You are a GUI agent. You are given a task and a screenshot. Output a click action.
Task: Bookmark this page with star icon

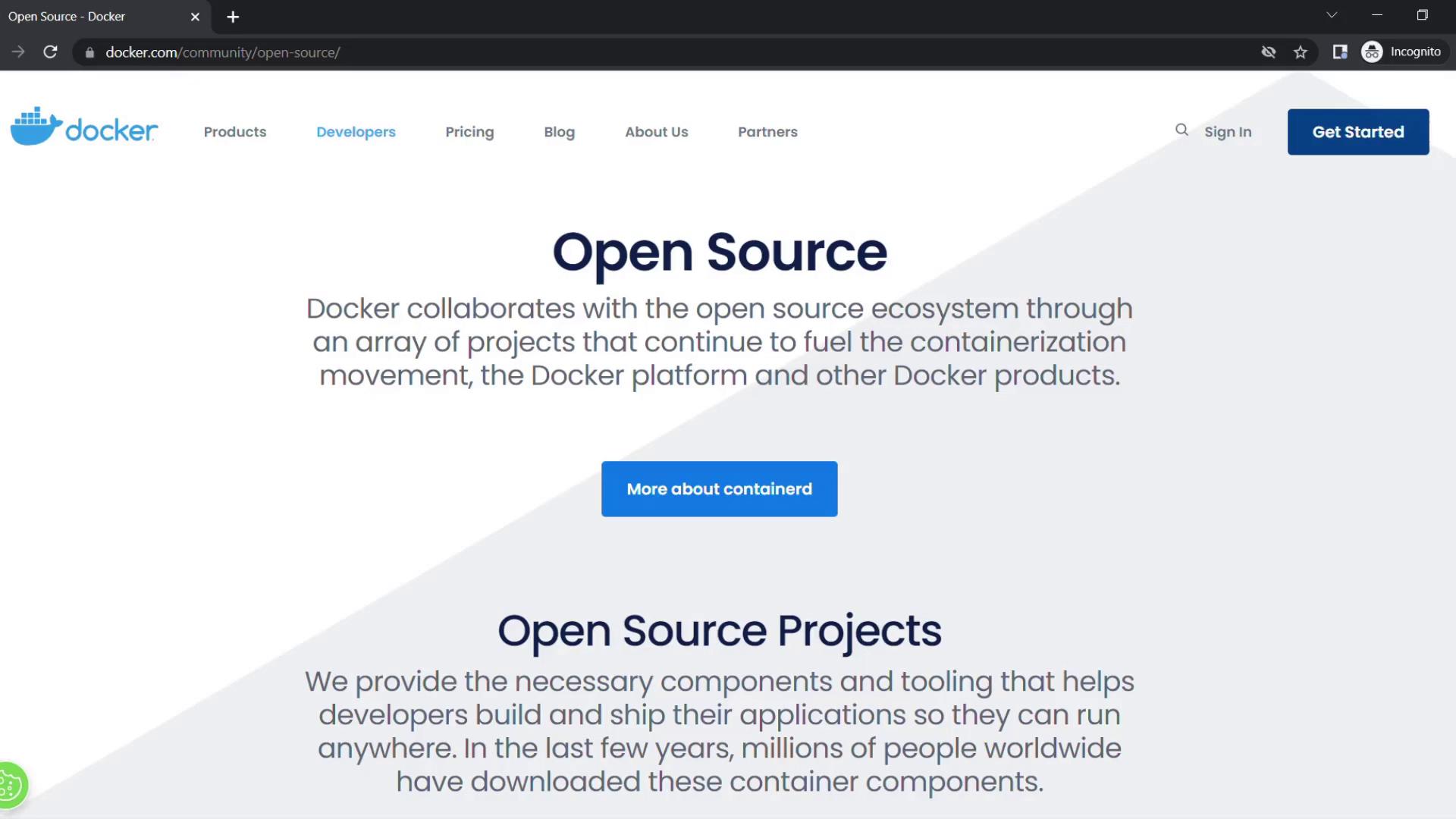tap(1301, 52)
